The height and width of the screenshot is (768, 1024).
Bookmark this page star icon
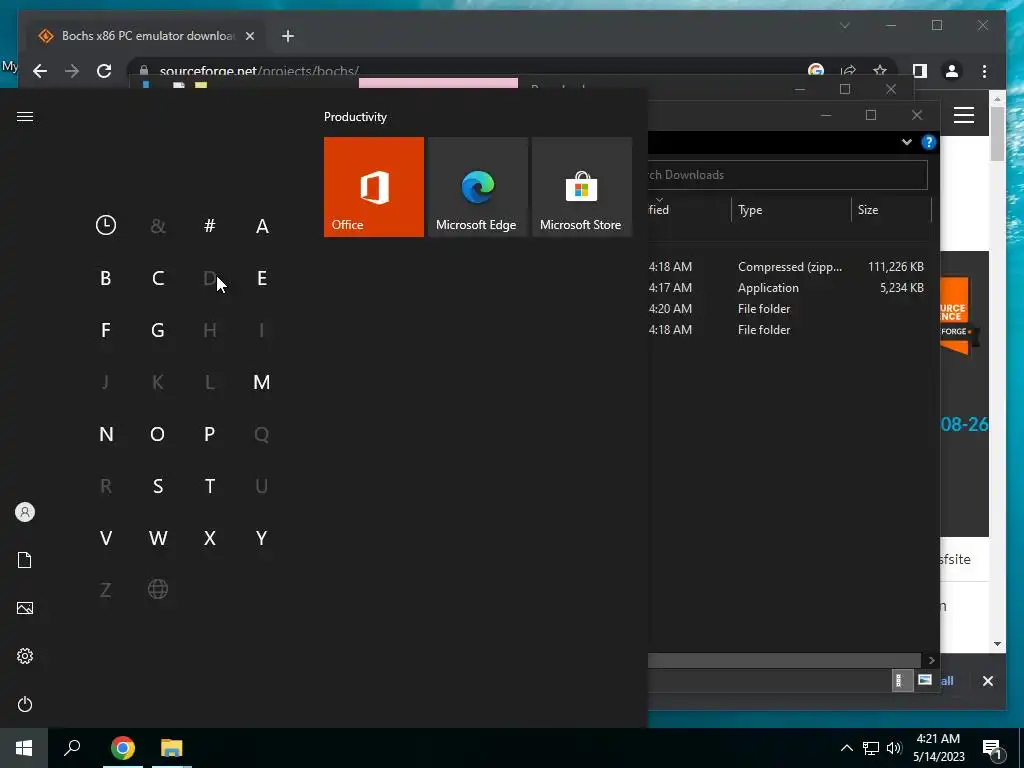880,71
